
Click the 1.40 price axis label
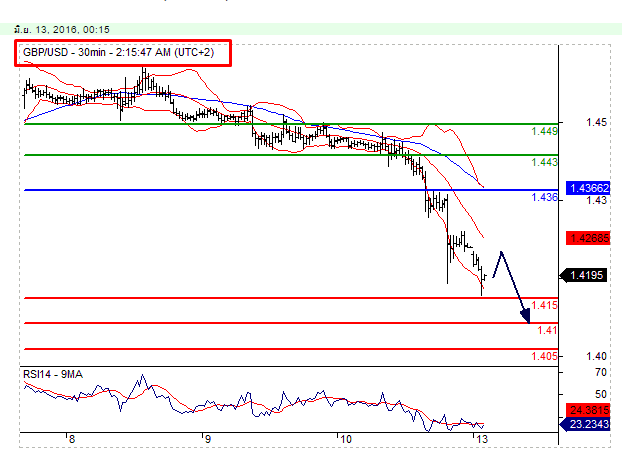pos(596,357)
